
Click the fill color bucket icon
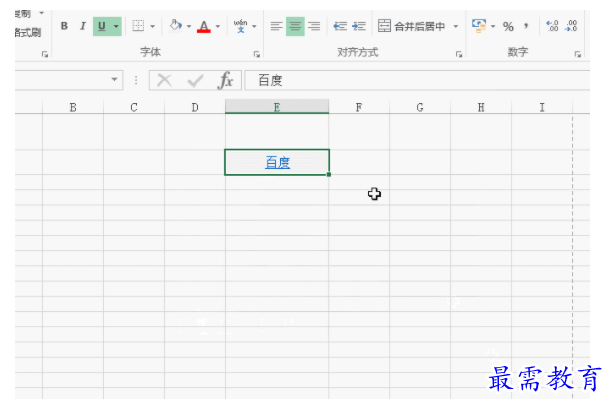pos(176,26)
